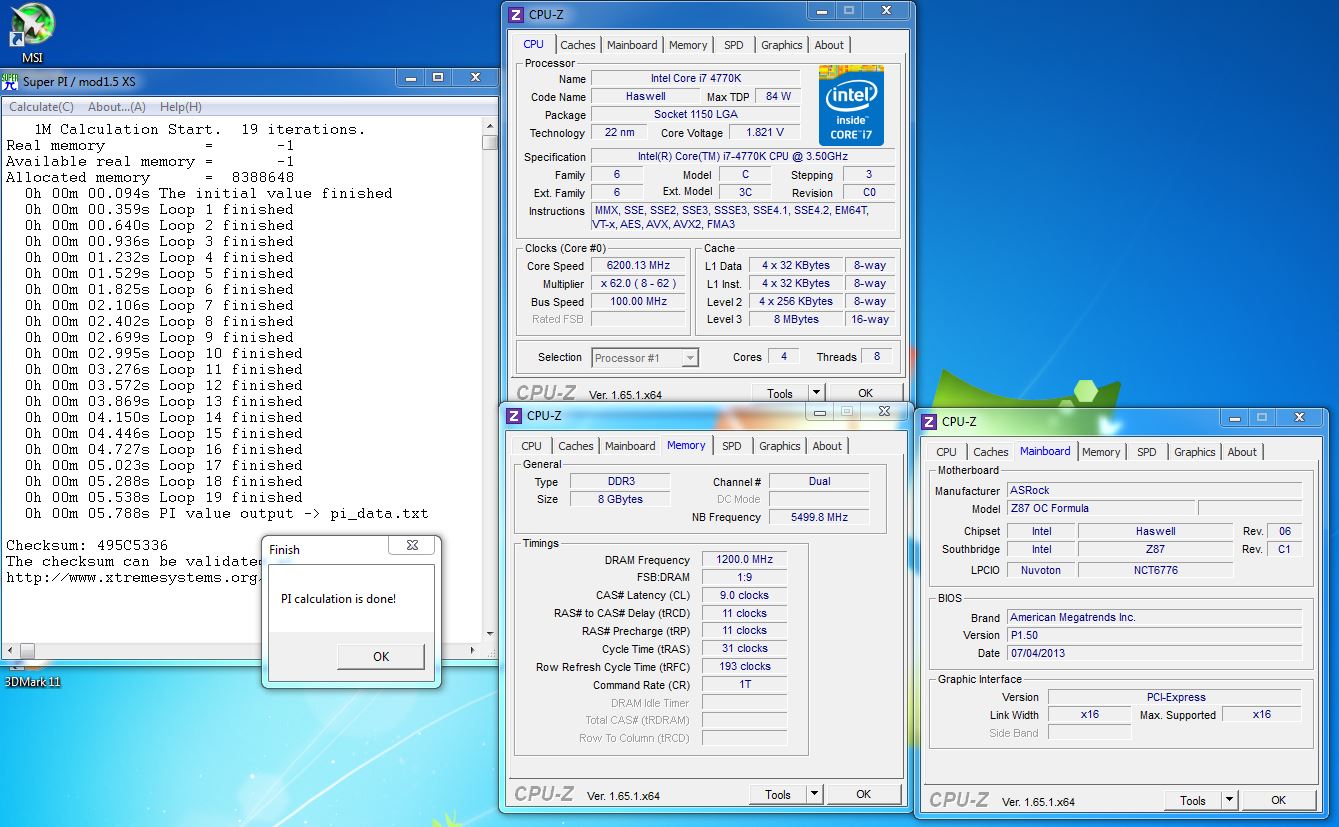The height and width of the screenshot is (827, 1339).
Task: Click the Intel Core i7 logo badge
Action: pyautogui.click(x=851, y=106)
